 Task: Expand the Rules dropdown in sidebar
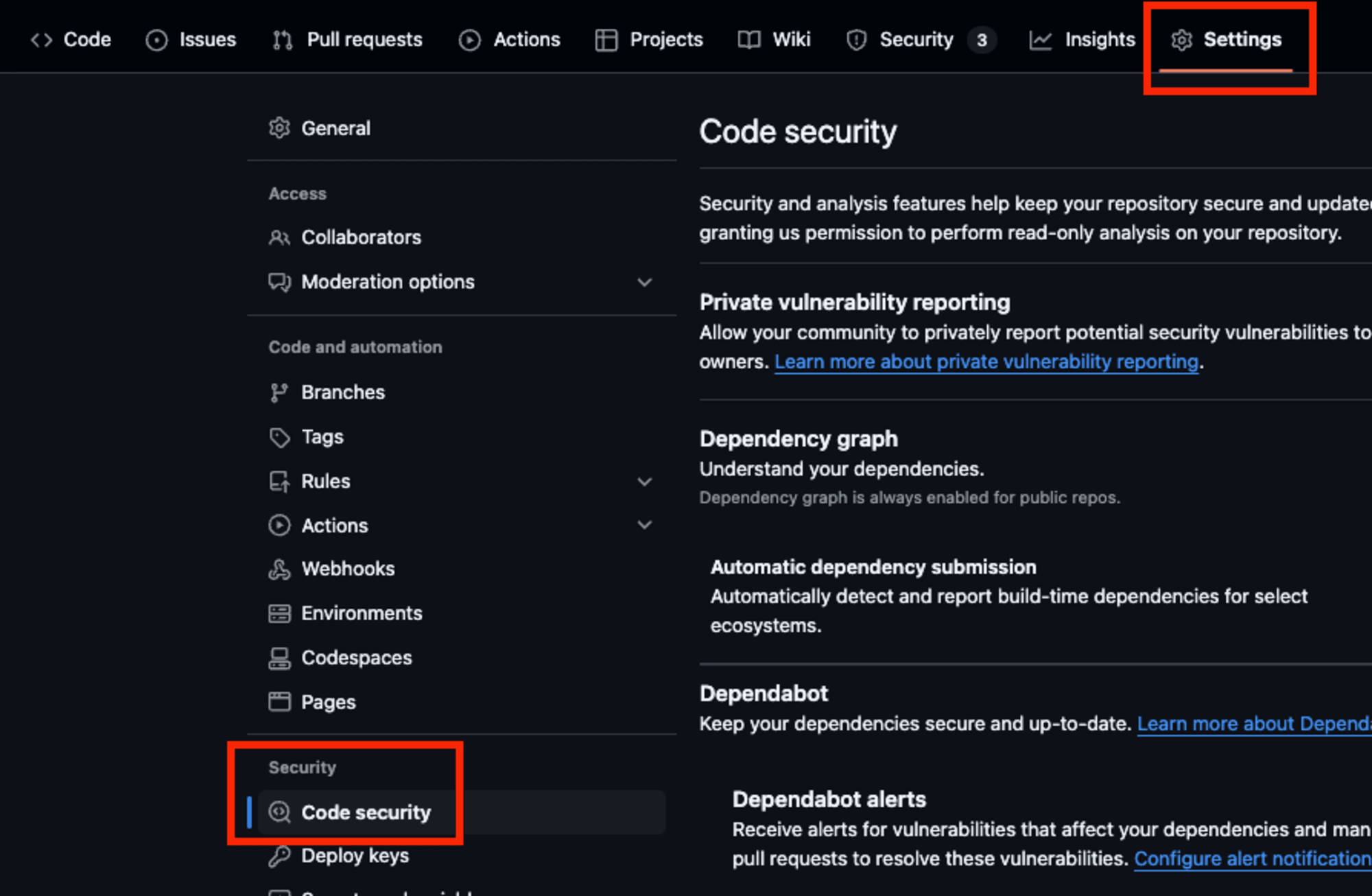coord(645,481)
